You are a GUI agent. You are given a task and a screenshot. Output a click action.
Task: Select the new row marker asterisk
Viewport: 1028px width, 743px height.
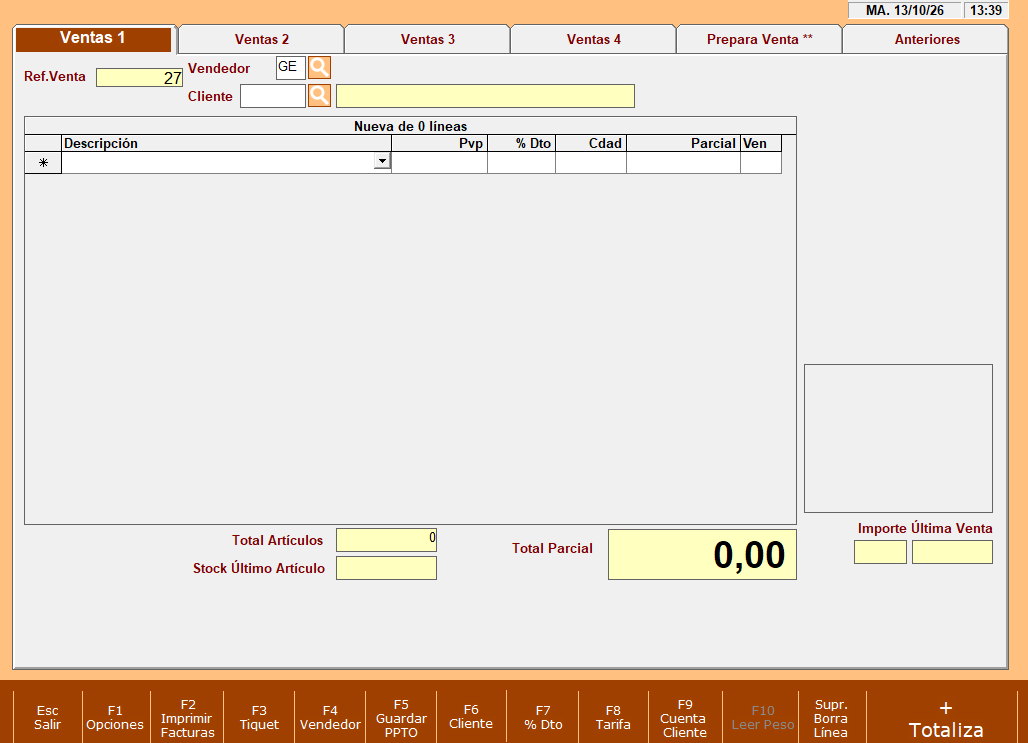(x=43, y=163)
